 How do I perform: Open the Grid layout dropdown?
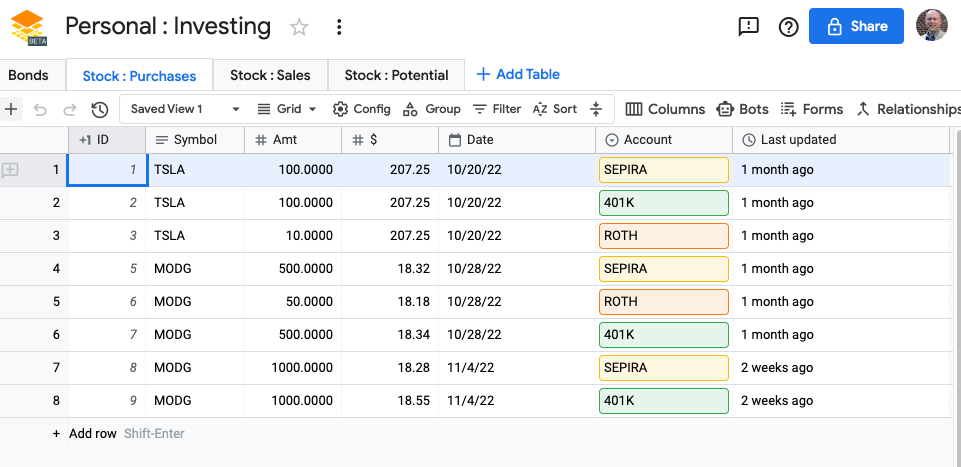coord(287,109)
